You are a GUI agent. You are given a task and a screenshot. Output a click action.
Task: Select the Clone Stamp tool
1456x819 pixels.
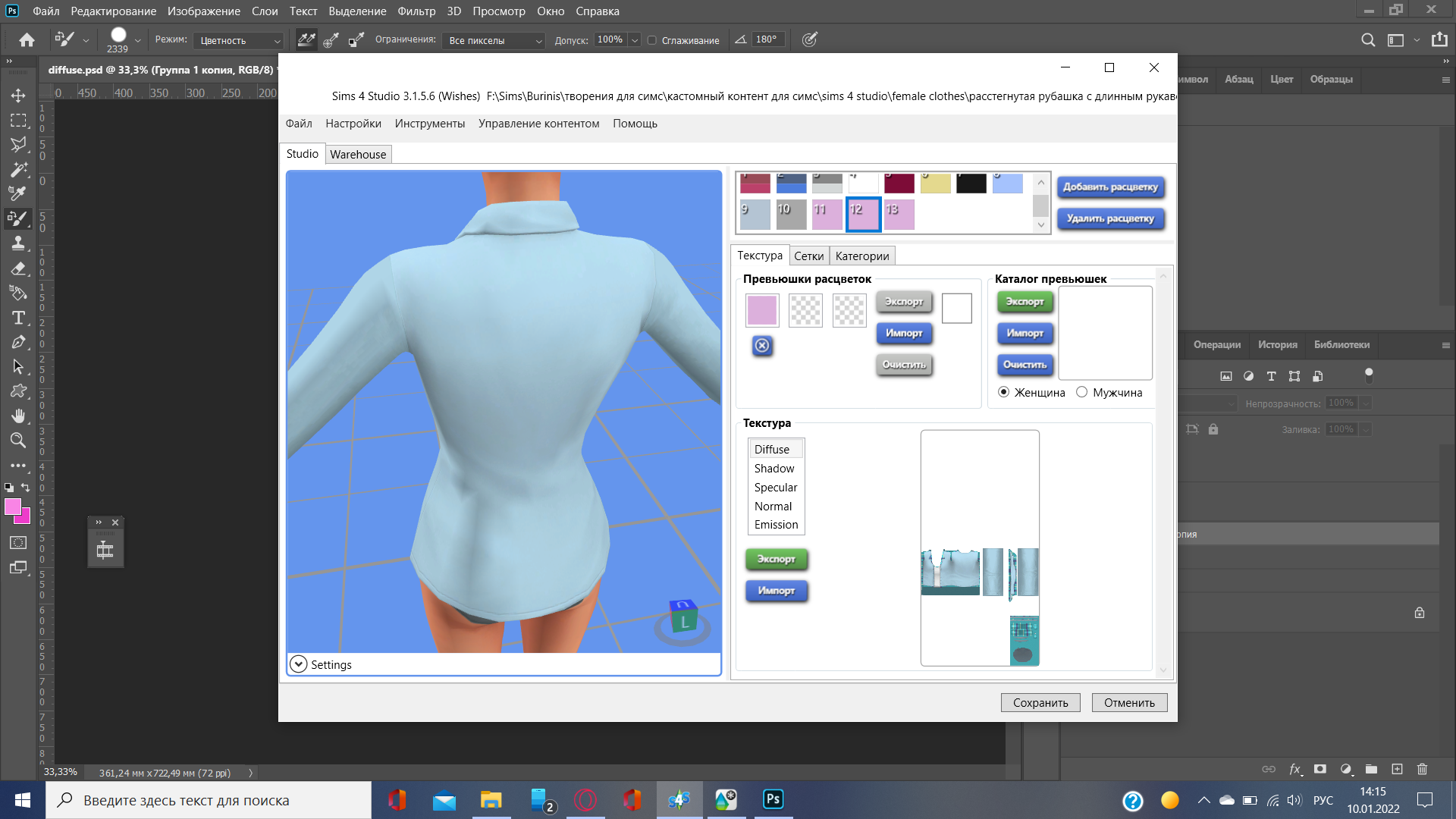point(18,243)
